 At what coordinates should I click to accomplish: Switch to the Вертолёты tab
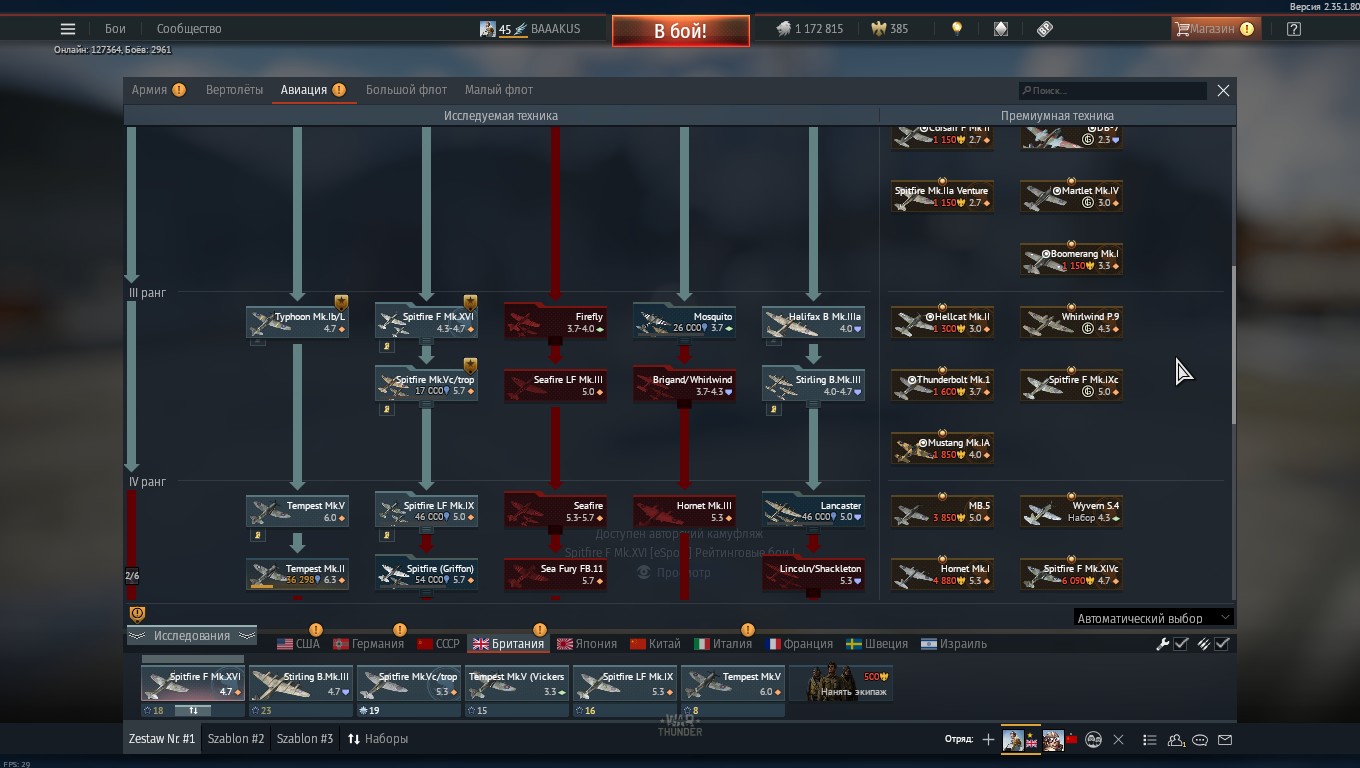click(x=234, y=90)
